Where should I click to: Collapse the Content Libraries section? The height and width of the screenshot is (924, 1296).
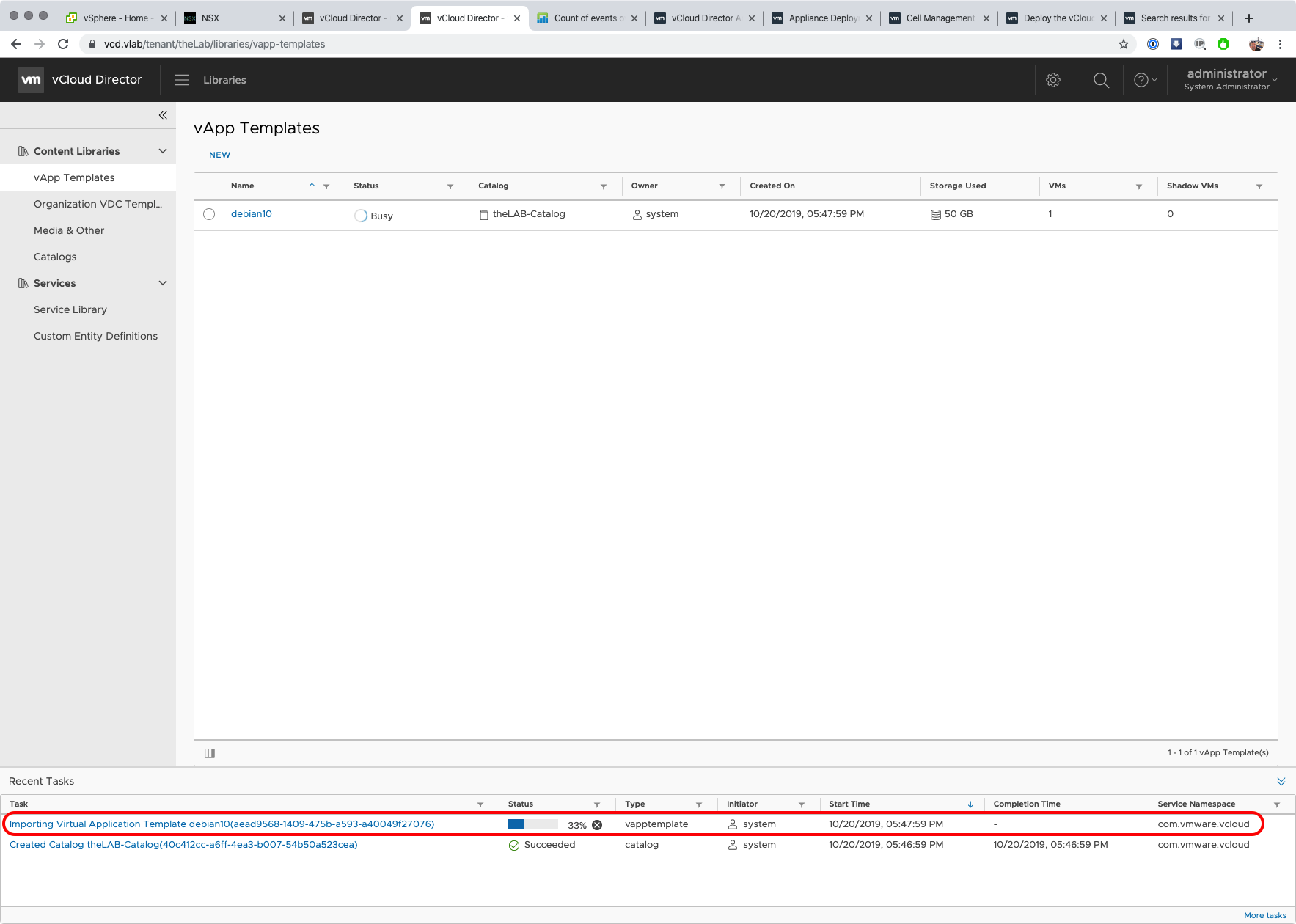(163, 151)
